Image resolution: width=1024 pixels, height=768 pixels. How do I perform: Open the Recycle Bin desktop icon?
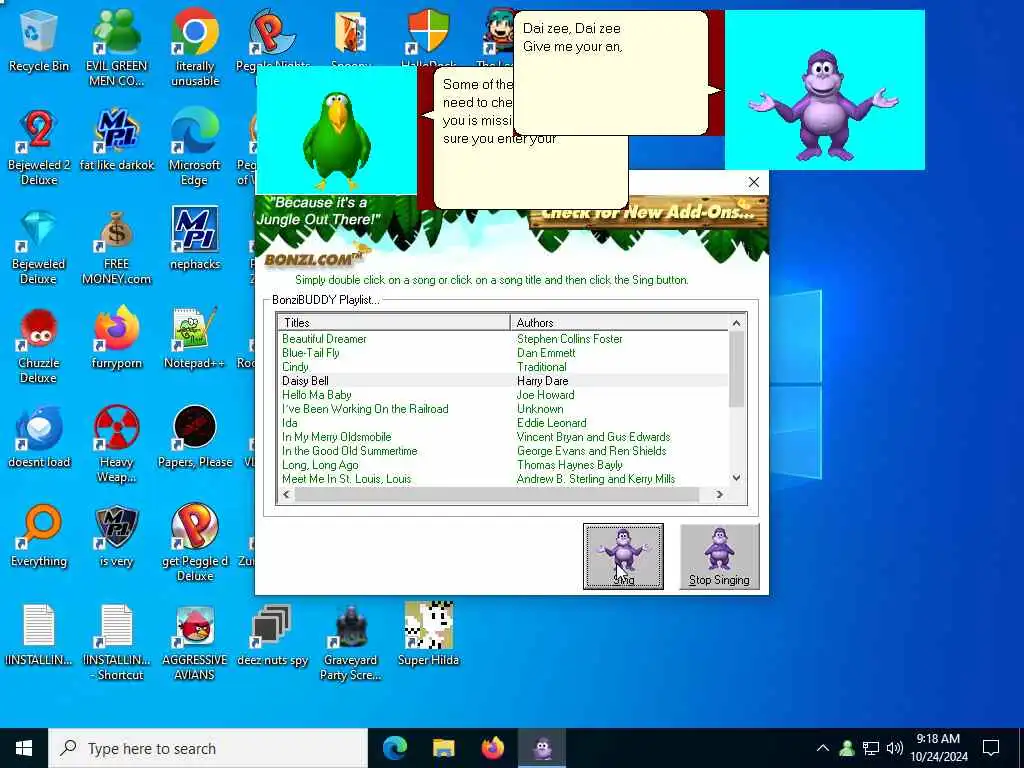point(39,40)
